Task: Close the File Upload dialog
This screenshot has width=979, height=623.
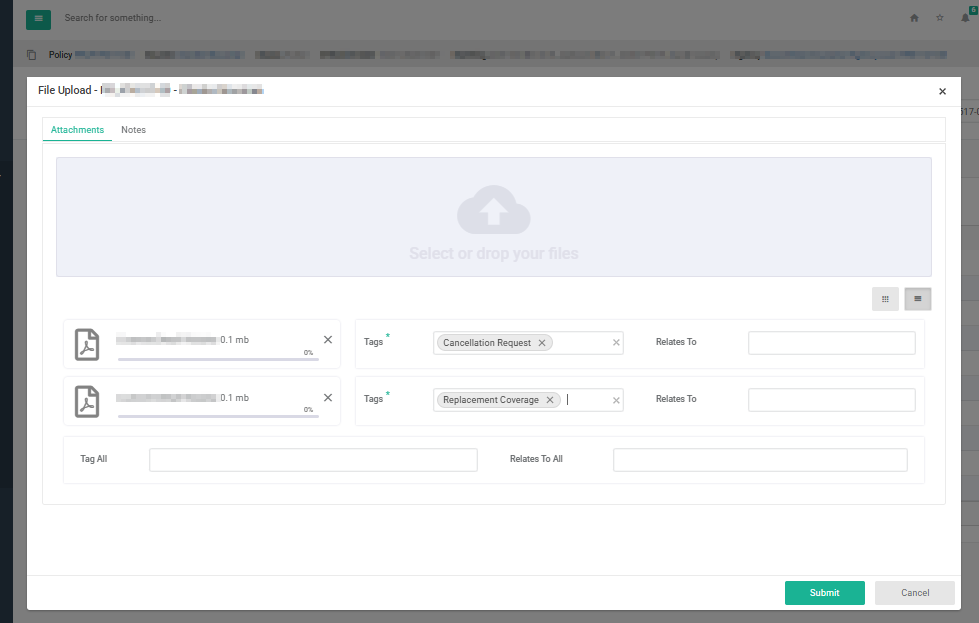Action: pos(942,91)
